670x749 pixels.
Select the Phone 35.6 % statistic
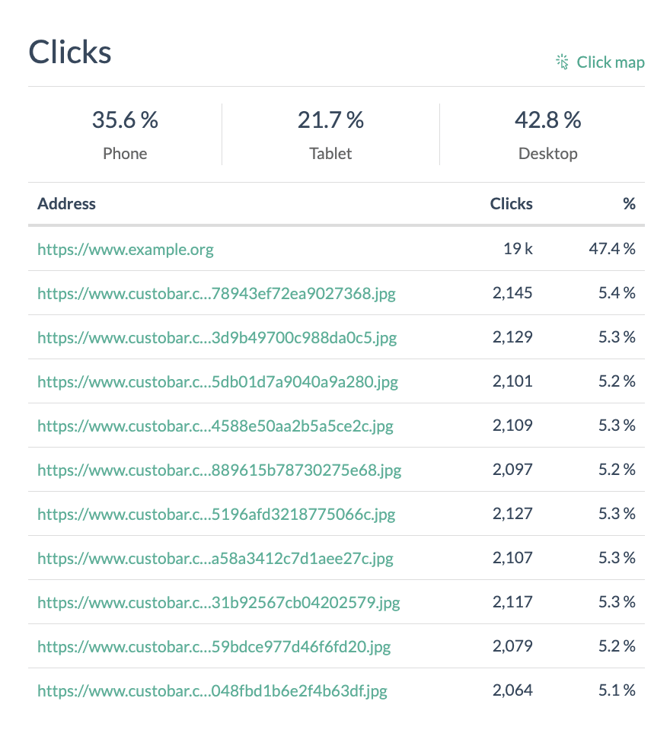[x=125, y=134]
